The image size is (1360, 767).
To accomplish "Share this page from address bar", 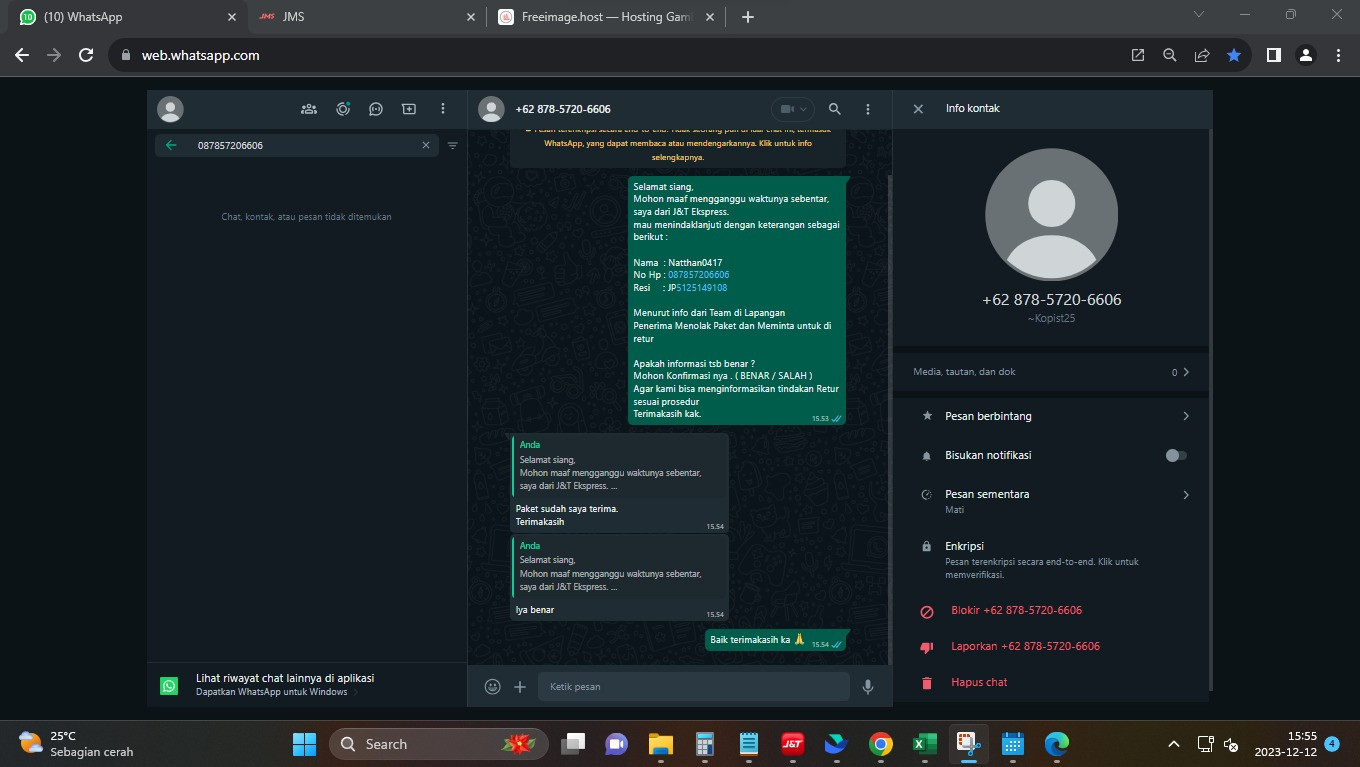I will coord(1202,56).
